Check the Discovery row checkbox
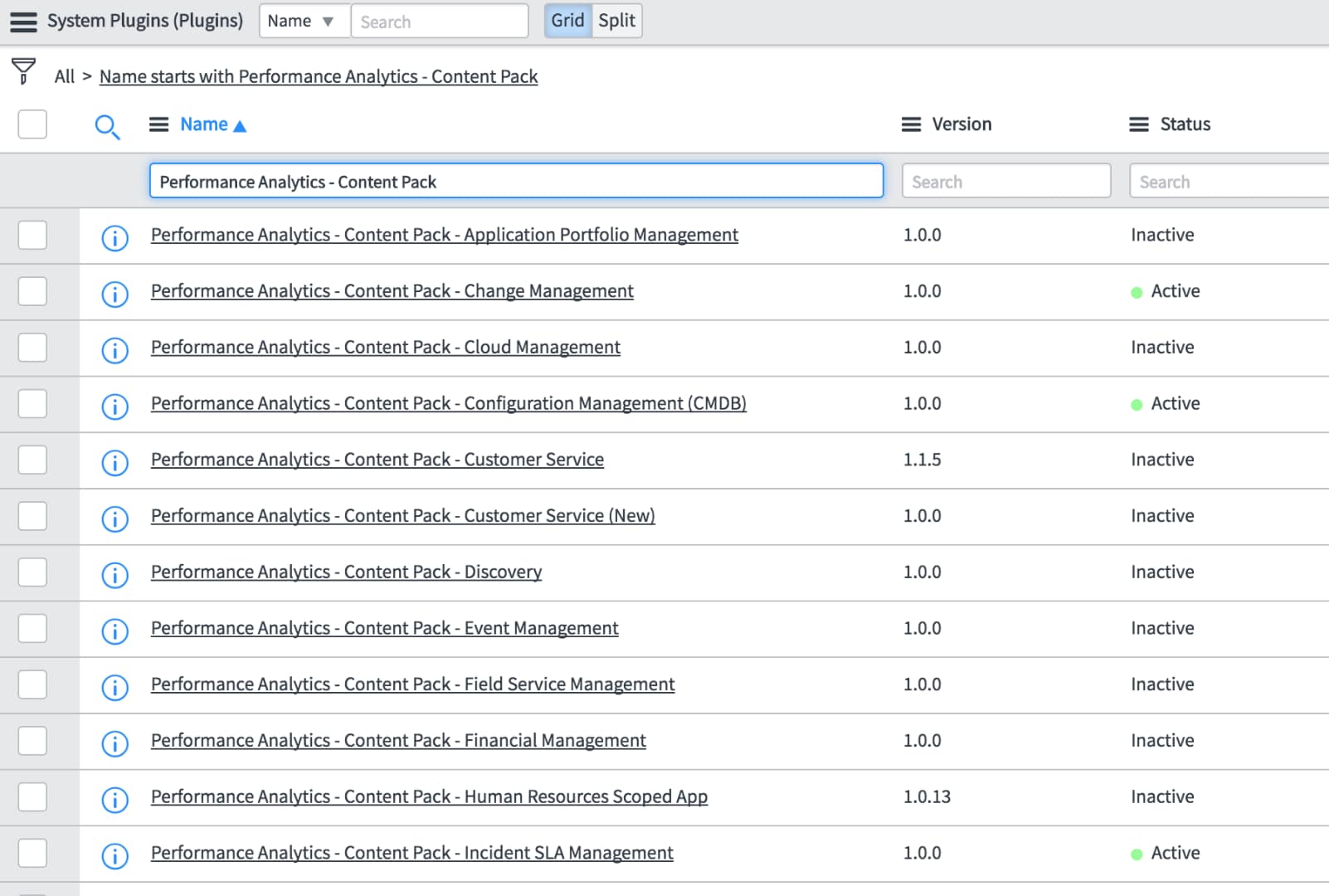Image resolution: width=1329 pixels, height=896 pixels. (x=32, y=572)
